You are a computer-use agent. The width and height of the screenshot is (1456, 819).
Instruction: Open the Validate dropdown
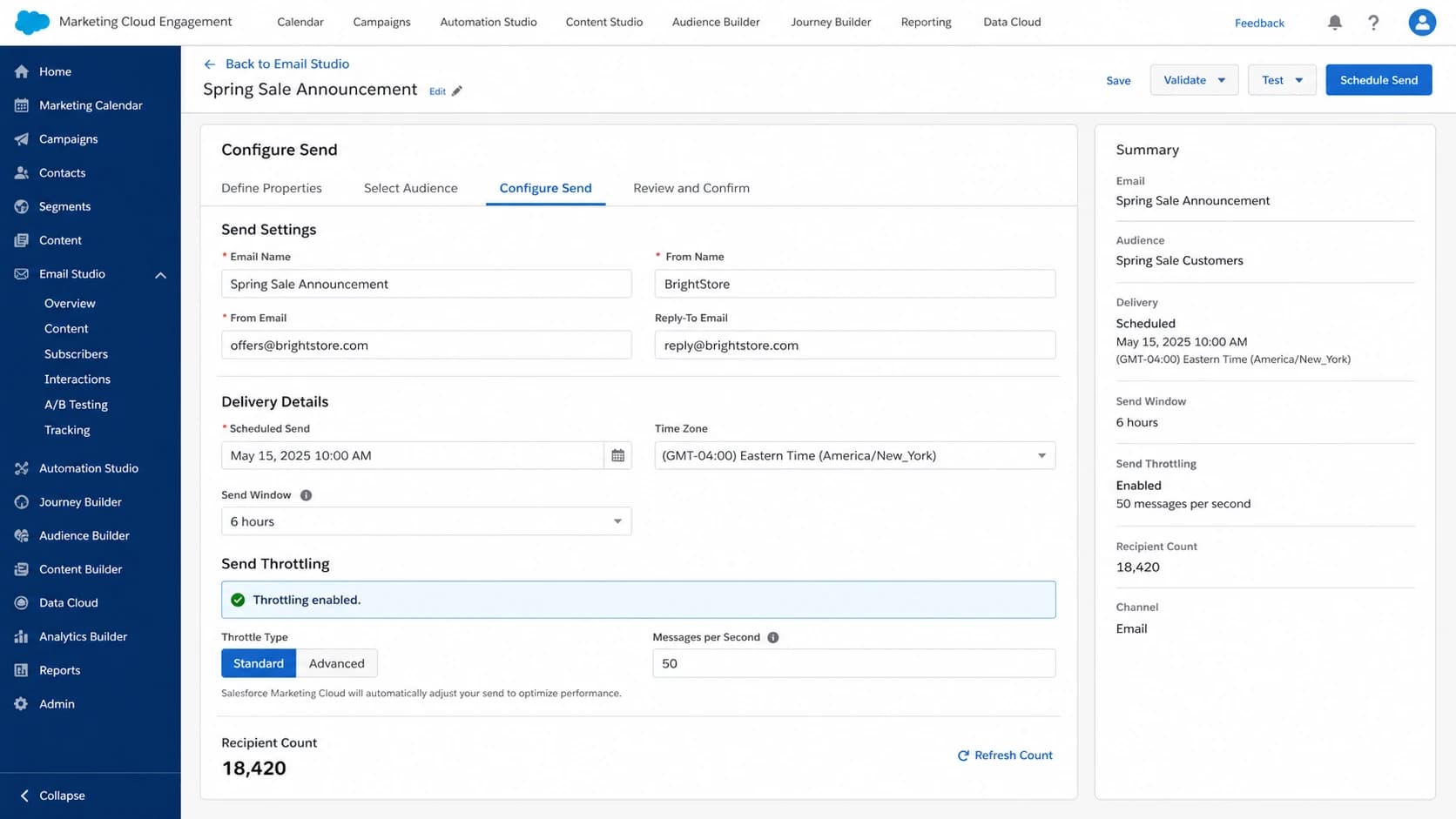pos(1194,80)
